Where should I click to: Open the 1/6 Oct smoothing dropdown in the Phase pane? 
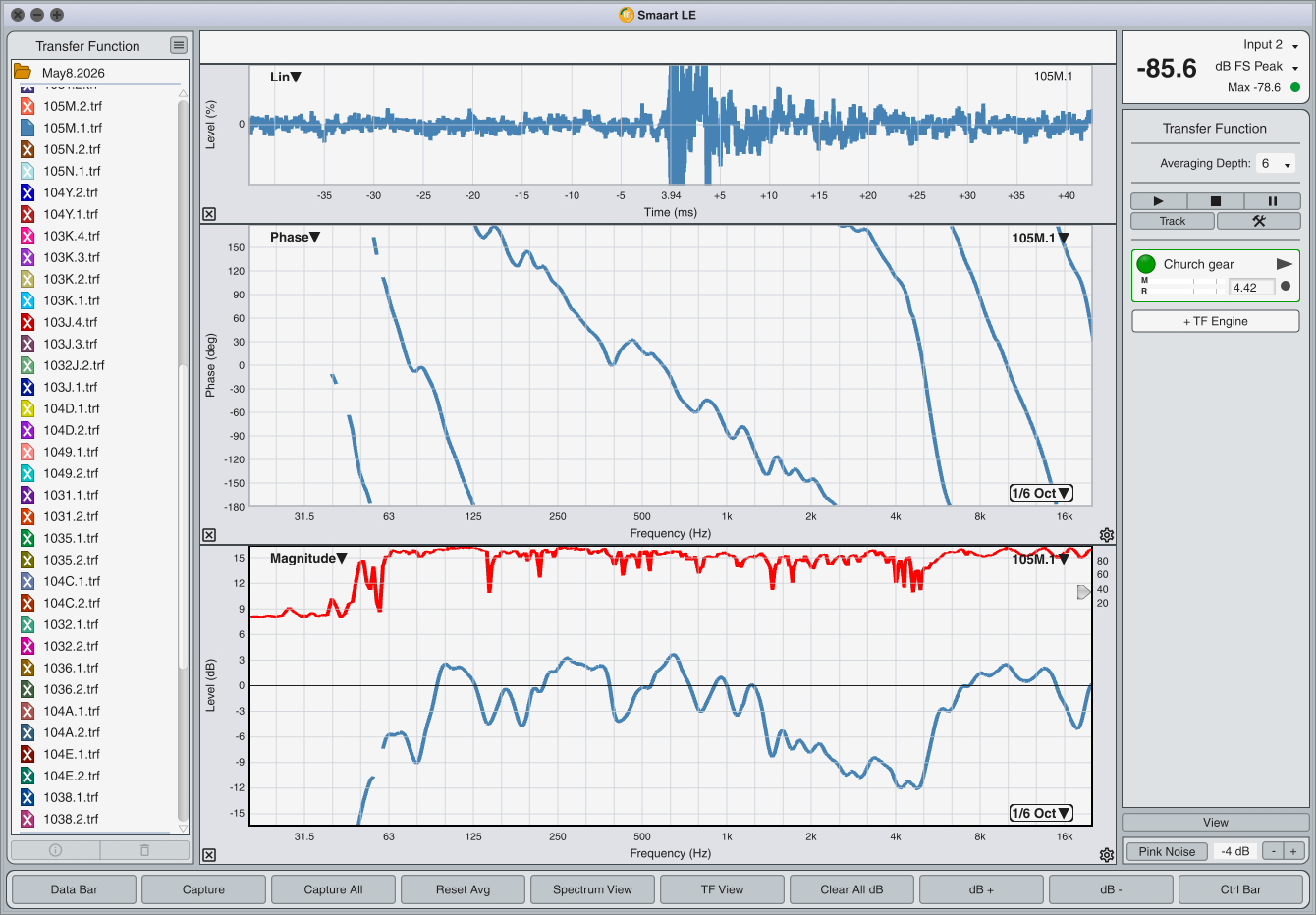pyautogui.click(x=1041, y=493)
